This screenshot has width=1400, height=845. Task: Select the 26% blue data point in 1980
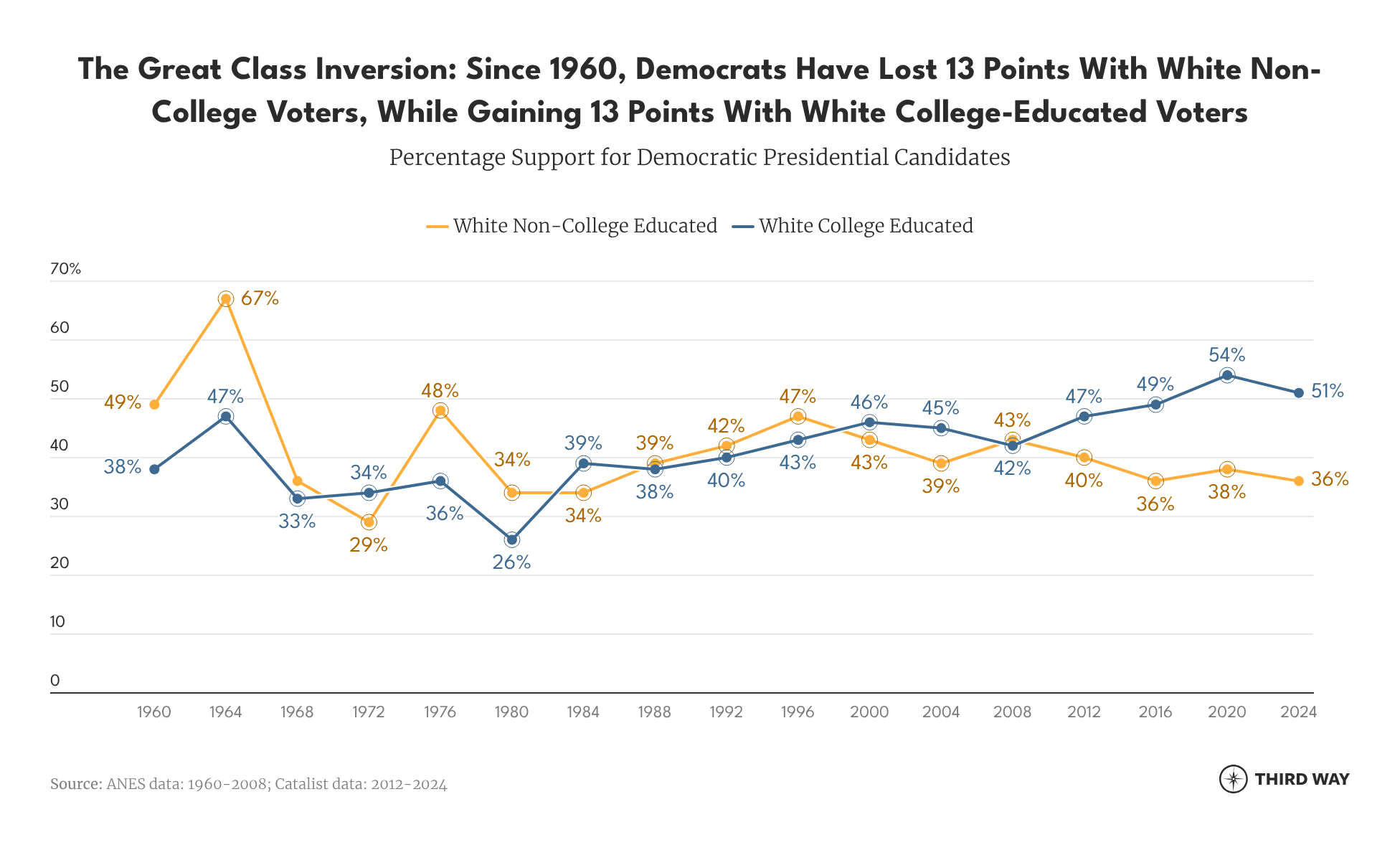512,539
